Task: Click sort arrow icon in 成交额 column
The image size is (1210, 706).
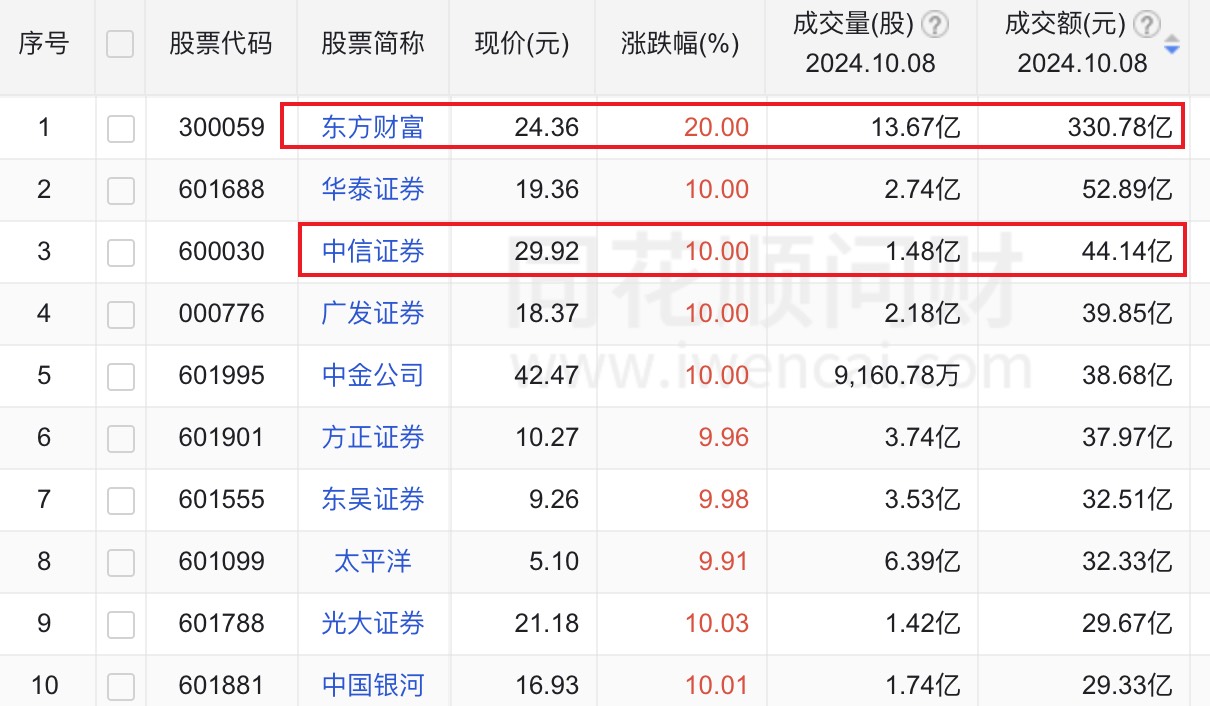Action: (x=1172, y=45)
